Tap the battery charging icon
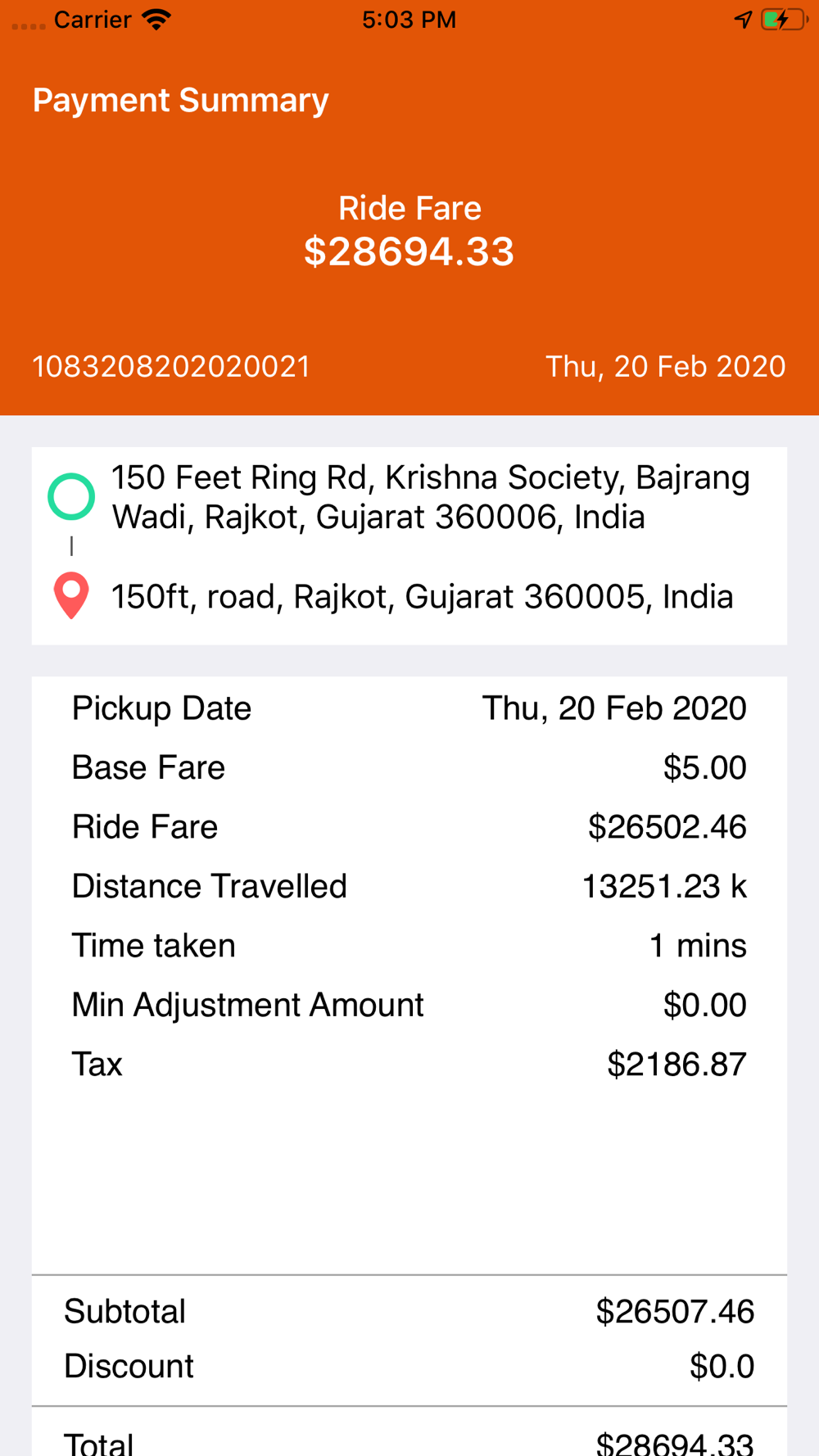Image resolution: width=819 pixels, height=1456 pixels. click(783, 20)
